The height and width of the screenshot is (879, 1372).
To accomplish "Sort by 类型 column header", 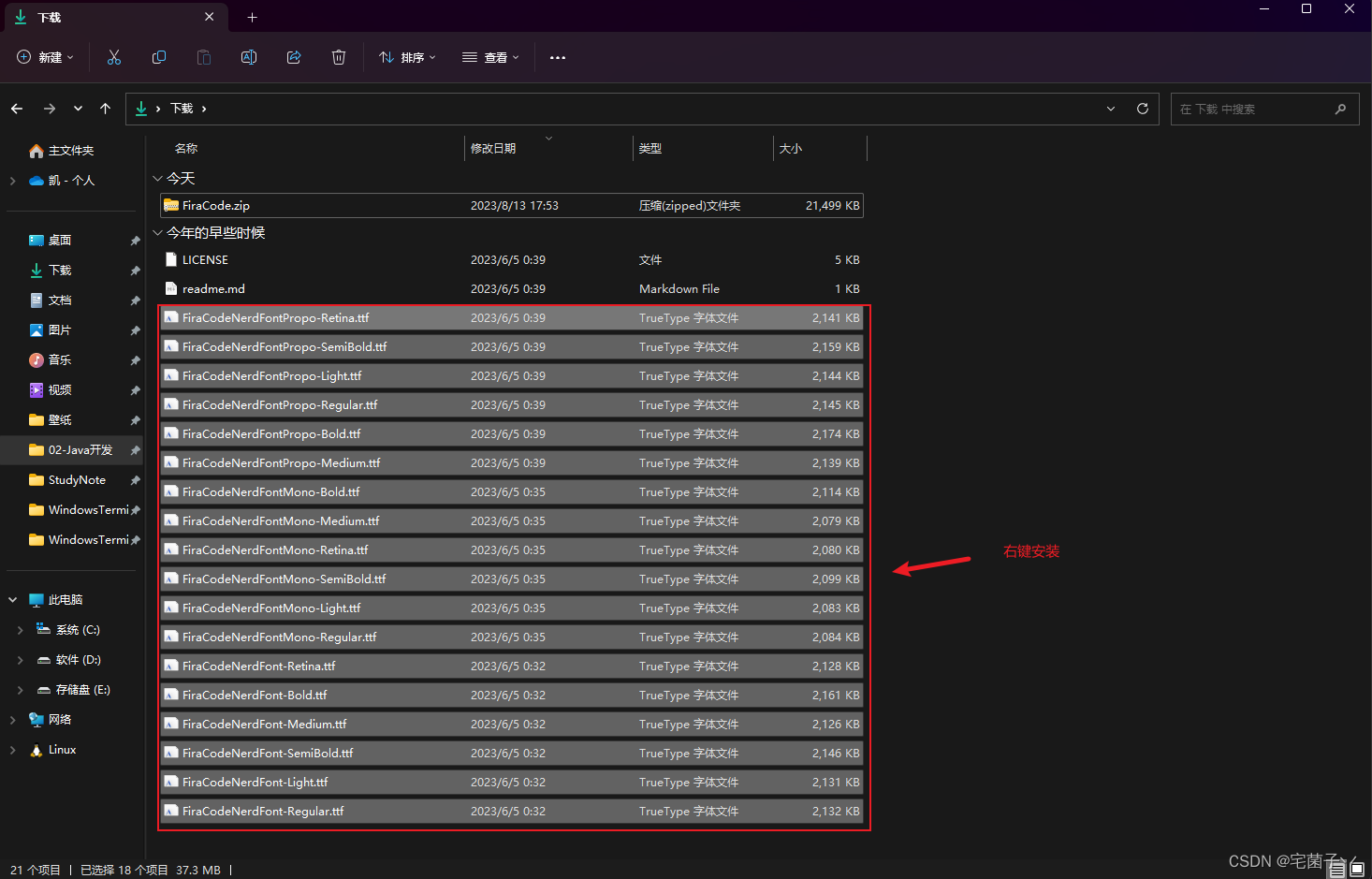I will (650, 148).
